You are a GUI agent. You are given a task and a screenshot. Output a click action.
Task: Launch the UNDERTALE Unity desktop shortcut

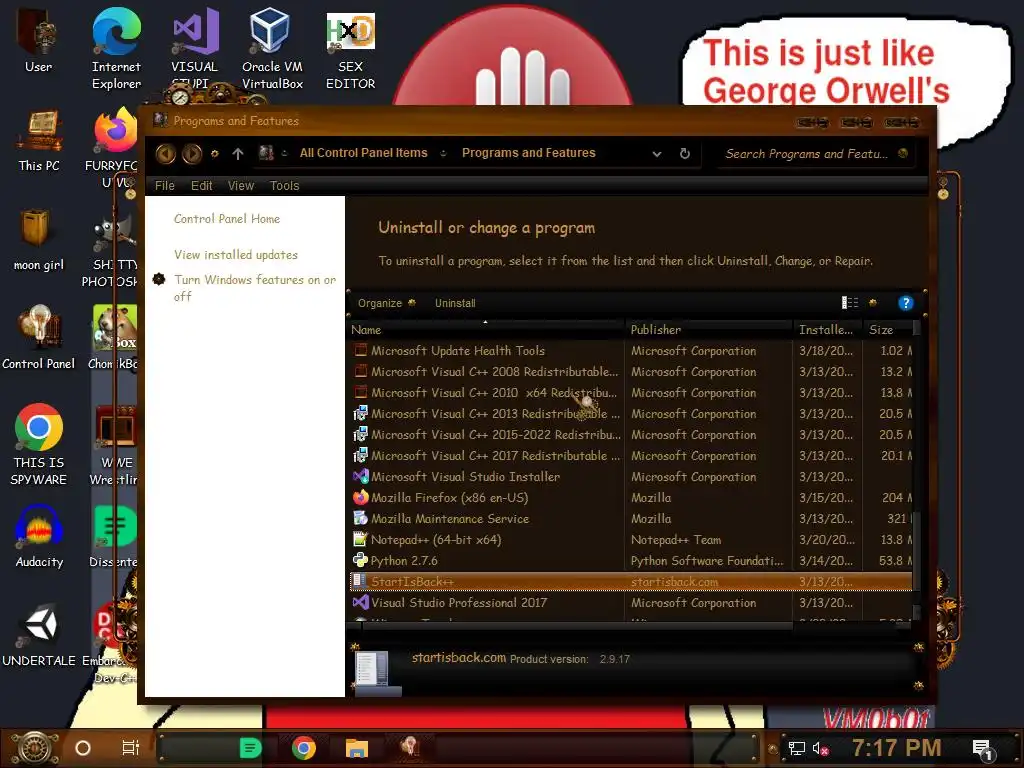click(39, 636)
